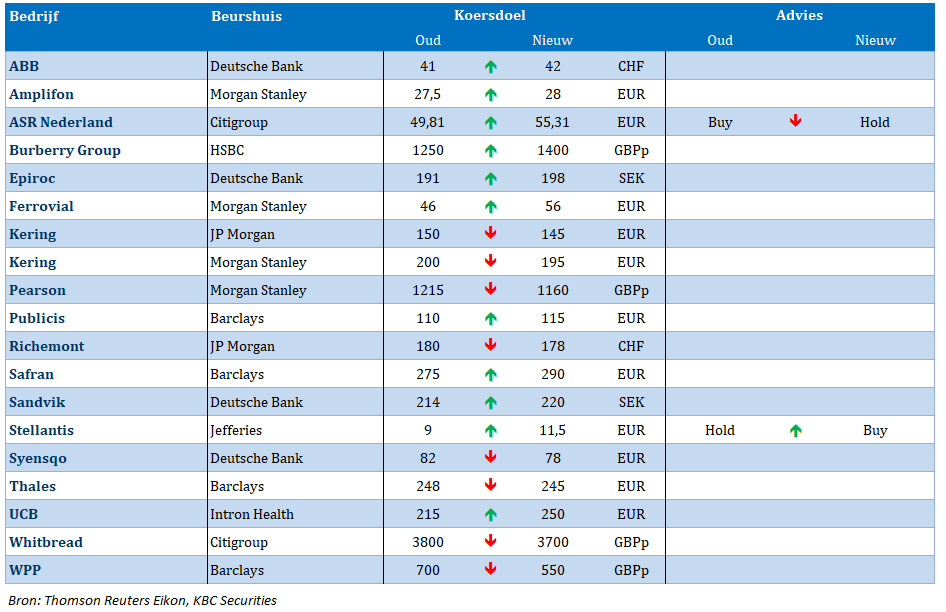Select the ASR Nederland company name

(61, 123)
